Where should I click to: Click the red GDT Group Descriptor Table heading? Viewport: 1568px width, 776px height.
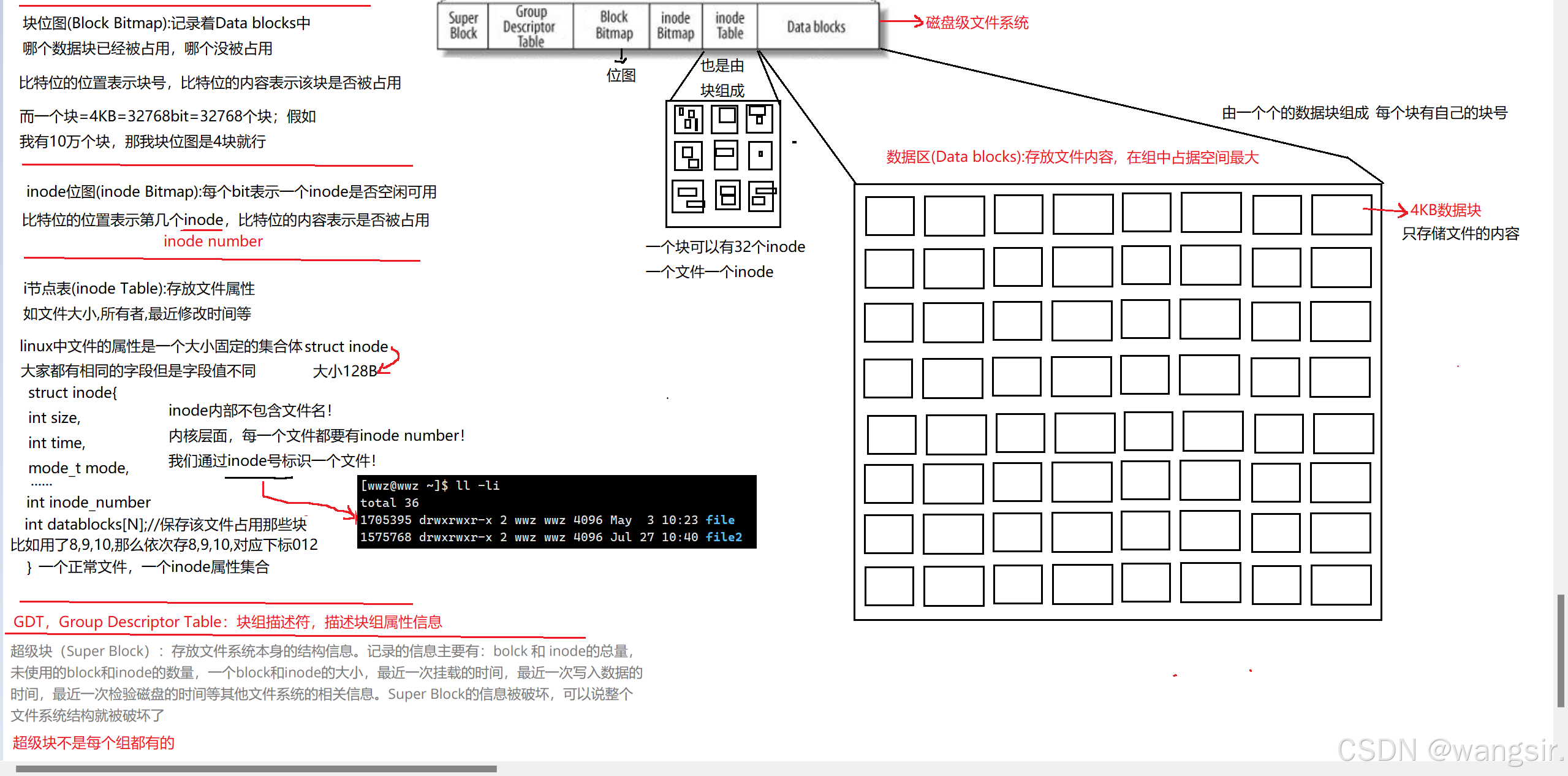227,622
